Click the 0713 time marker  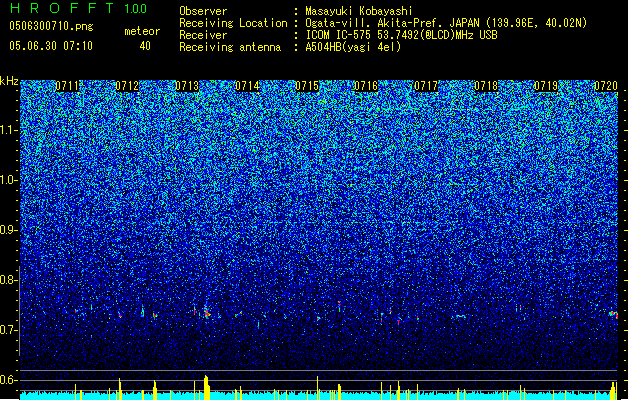coord(187,86)
